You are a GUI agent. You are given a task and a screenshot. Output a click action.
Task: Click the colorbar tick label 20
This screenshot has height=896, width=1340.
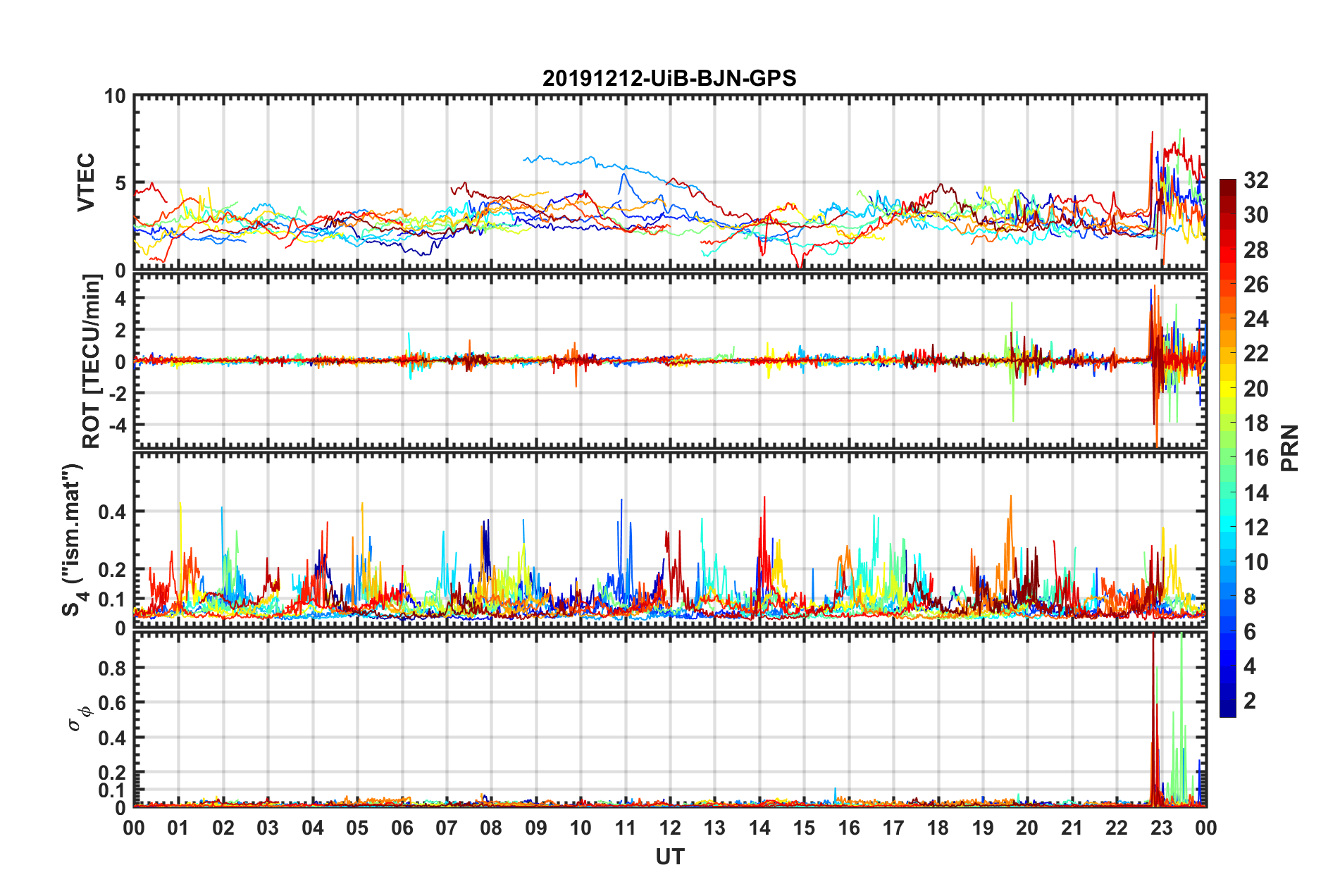point(1255,389)
